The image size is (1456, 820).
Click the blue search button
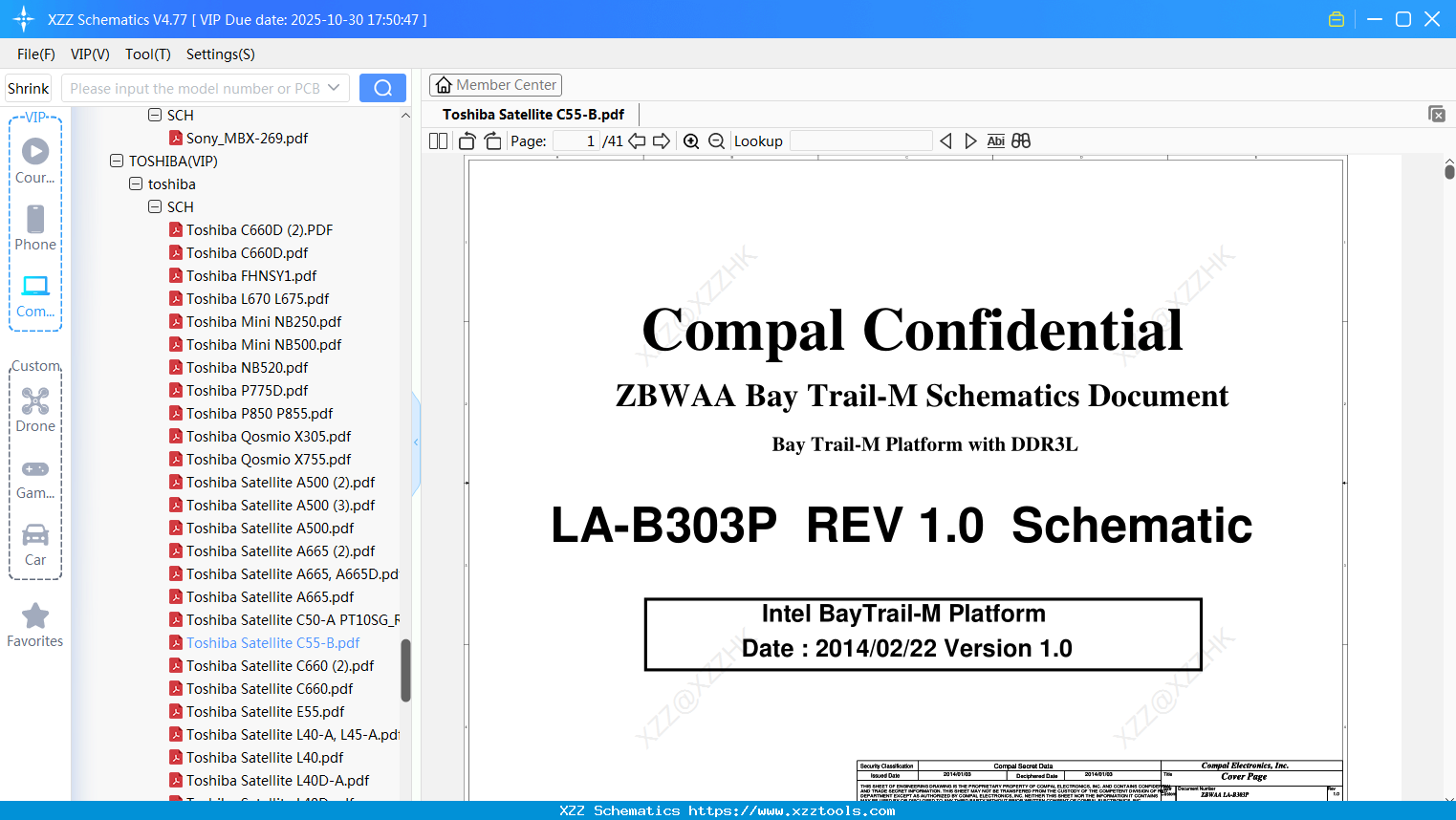(382, 88)
